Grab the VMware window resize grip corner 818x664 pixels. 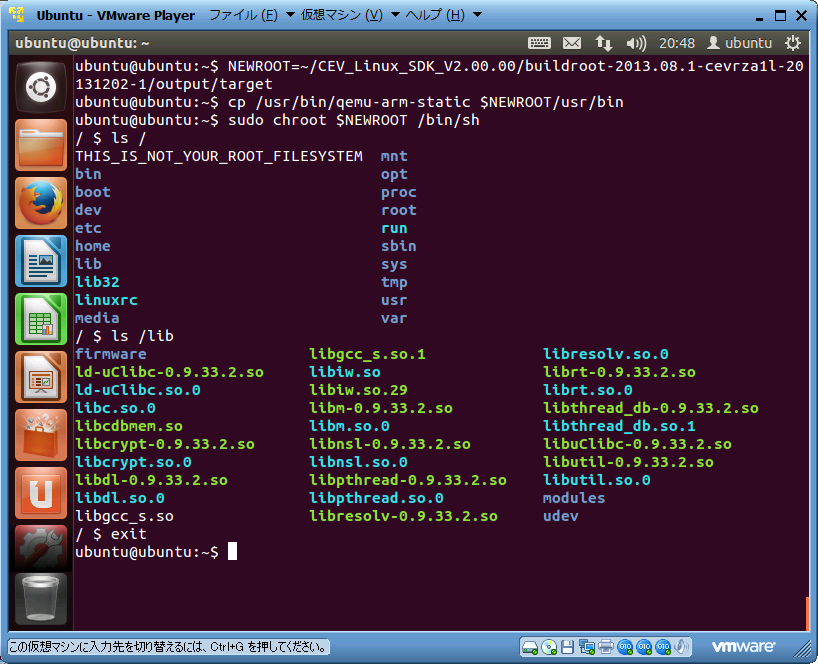pyautogui.click(x=803, y=648)
